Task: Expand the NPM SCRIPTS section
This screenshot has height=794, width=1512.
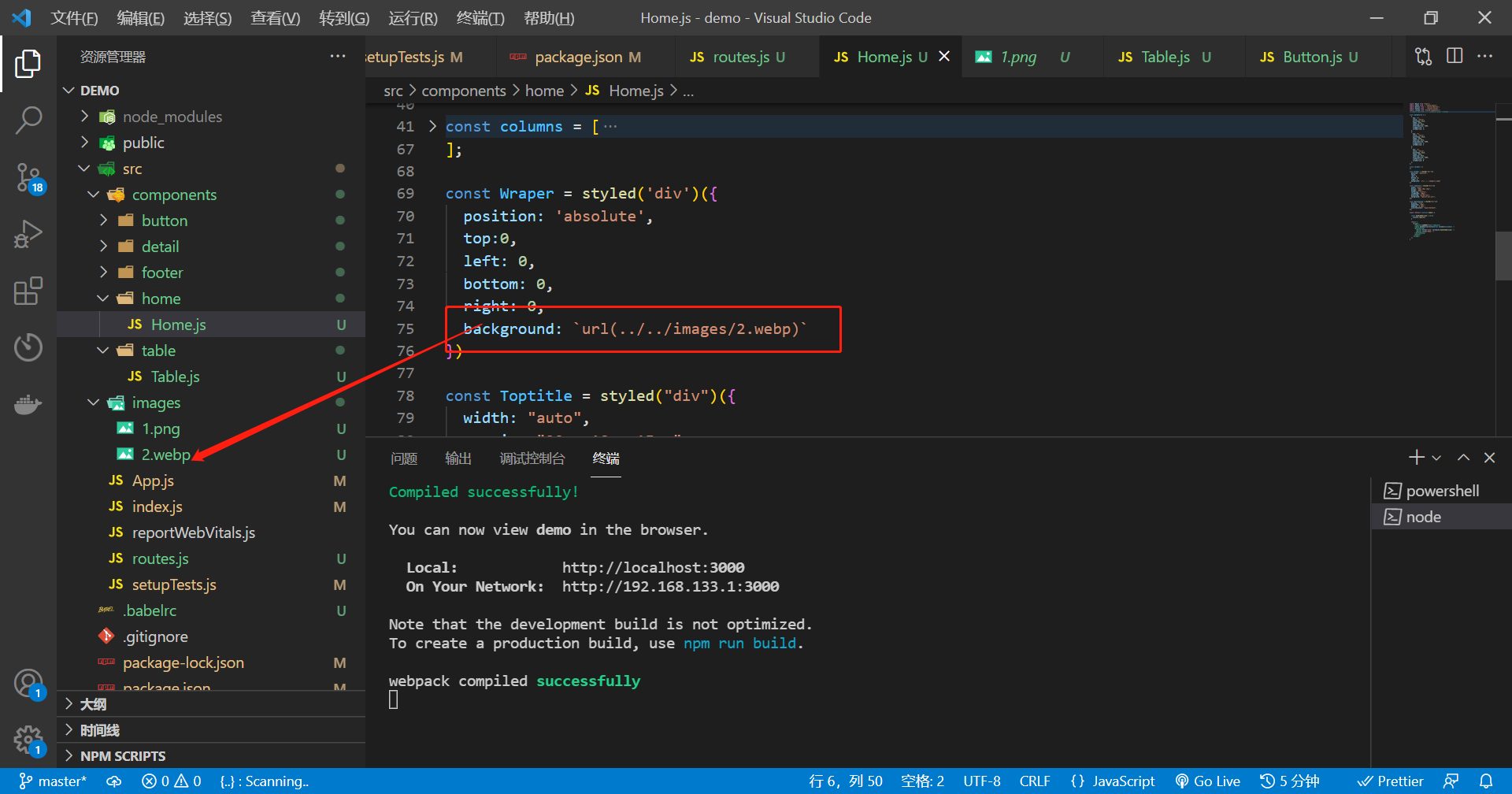Action: coord(211,756)
